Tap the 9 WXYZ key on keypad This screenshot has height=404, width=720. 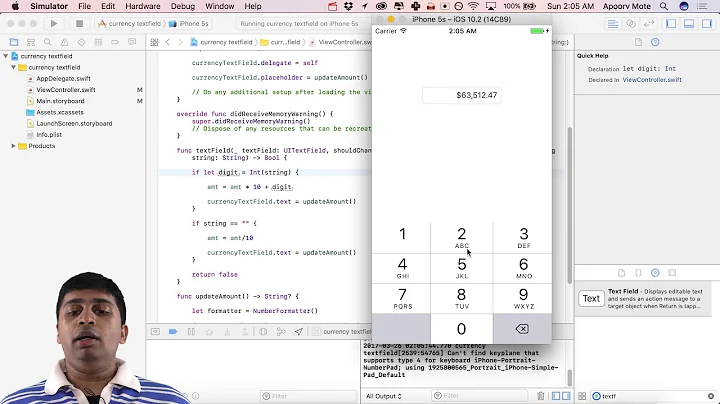point(523,299)
